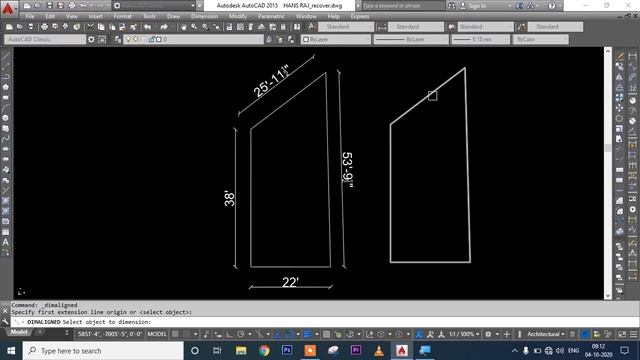640x360 pixels.
Task: Click the Windows taskbar search box
Action: click(103, 351)
